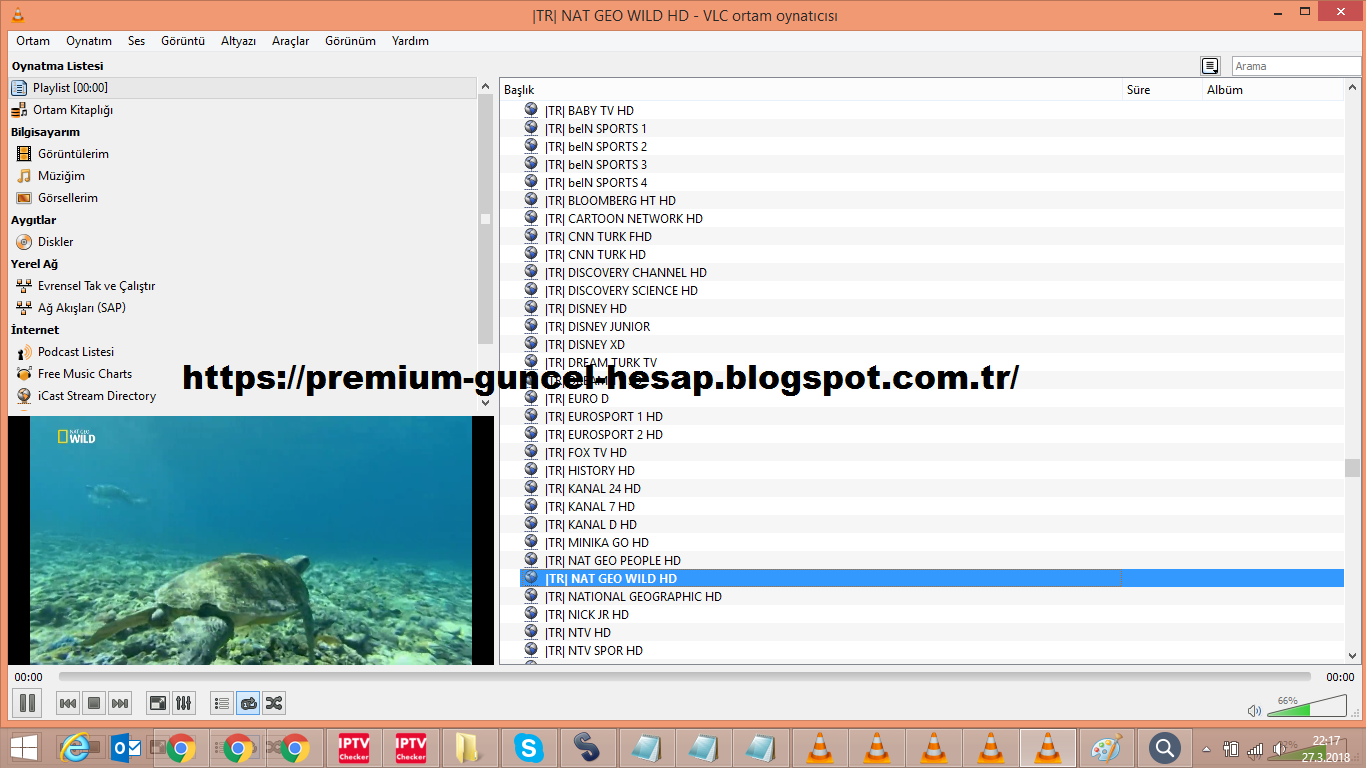
Task: Skip to the previous playlist item
Action: pyautogui.click(x=68, y=703)
